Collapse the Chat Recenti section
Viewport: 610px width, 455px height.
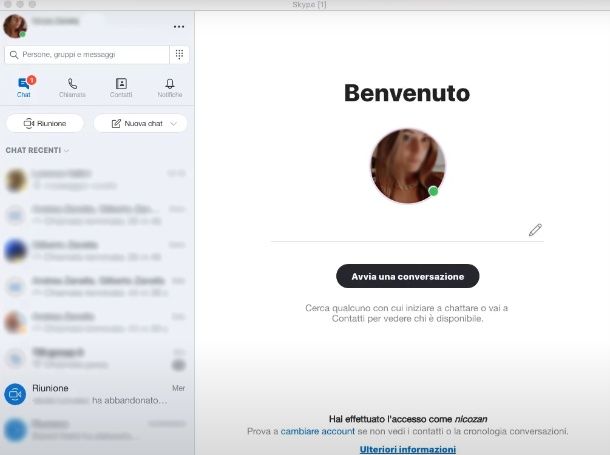coord(38,150)
